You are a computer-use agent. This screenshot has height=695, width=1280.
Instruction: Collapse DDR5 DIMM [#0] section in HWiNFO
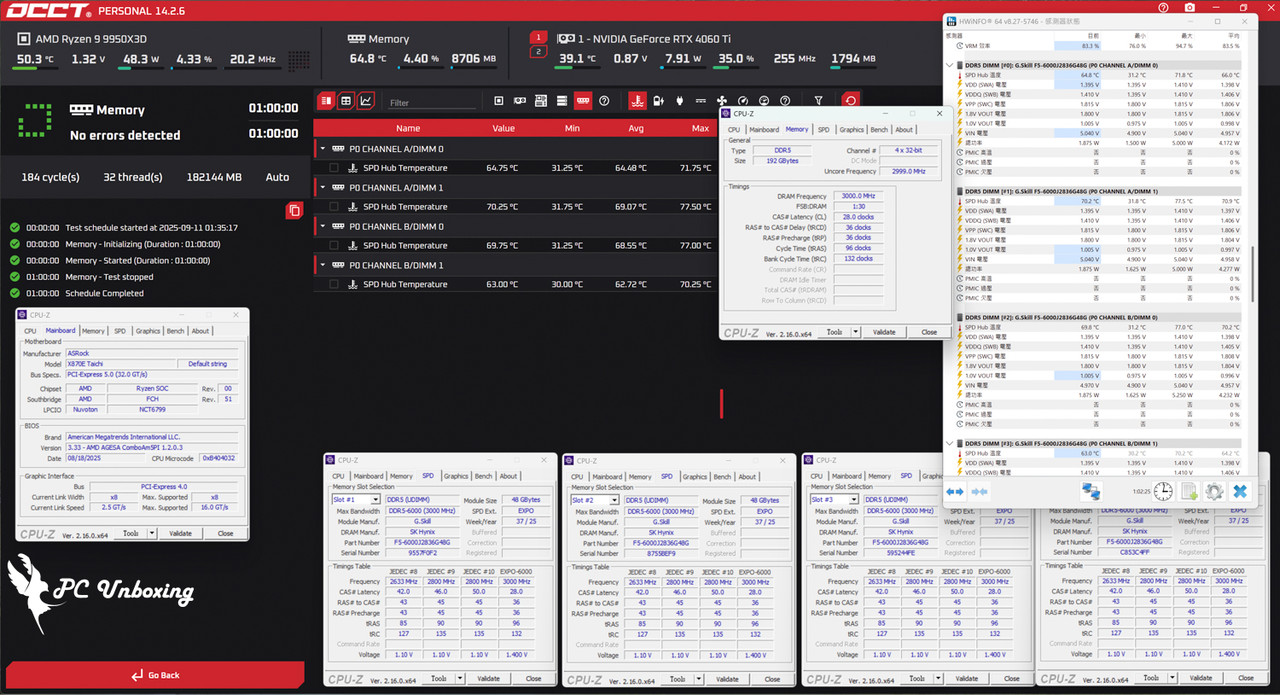[949, 65]
